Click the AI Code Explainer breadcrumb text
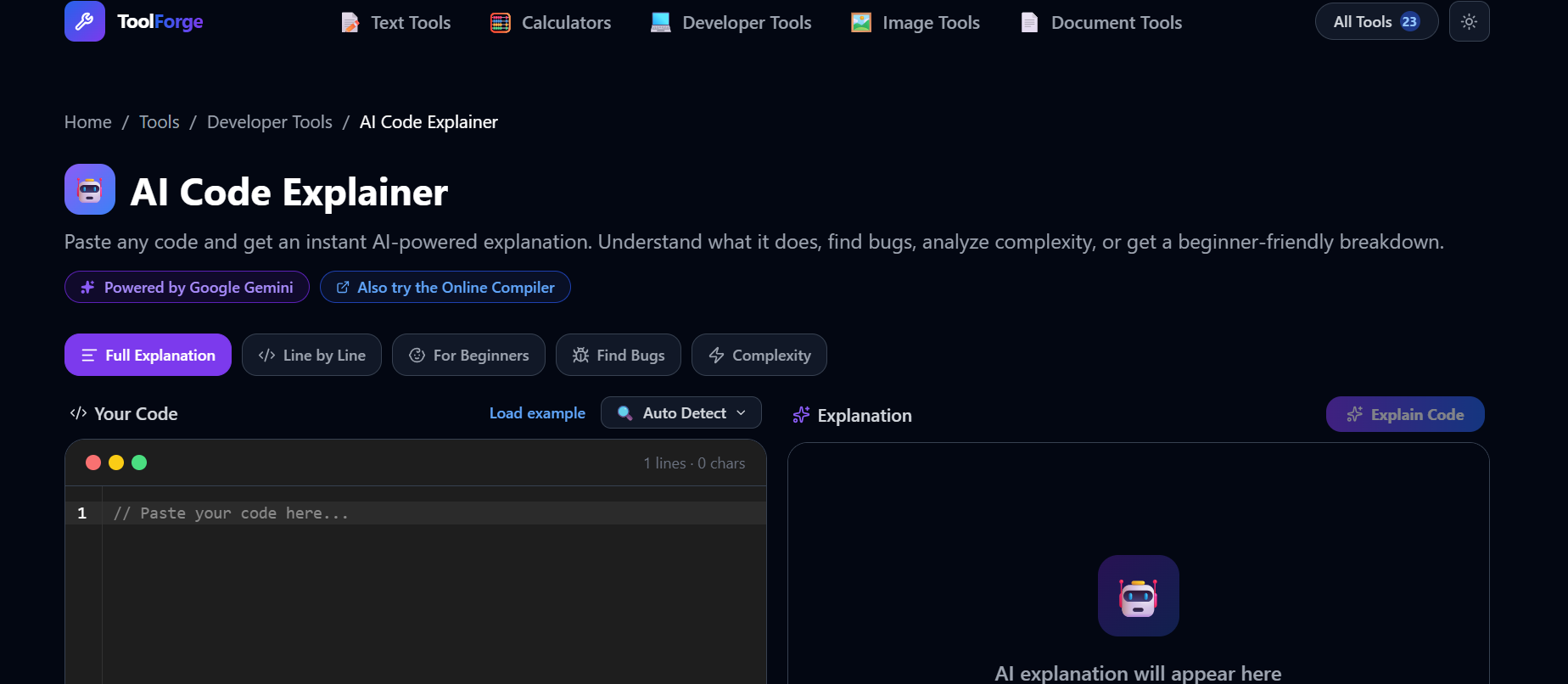The image size is (1568, 684). tap(428, 122)
